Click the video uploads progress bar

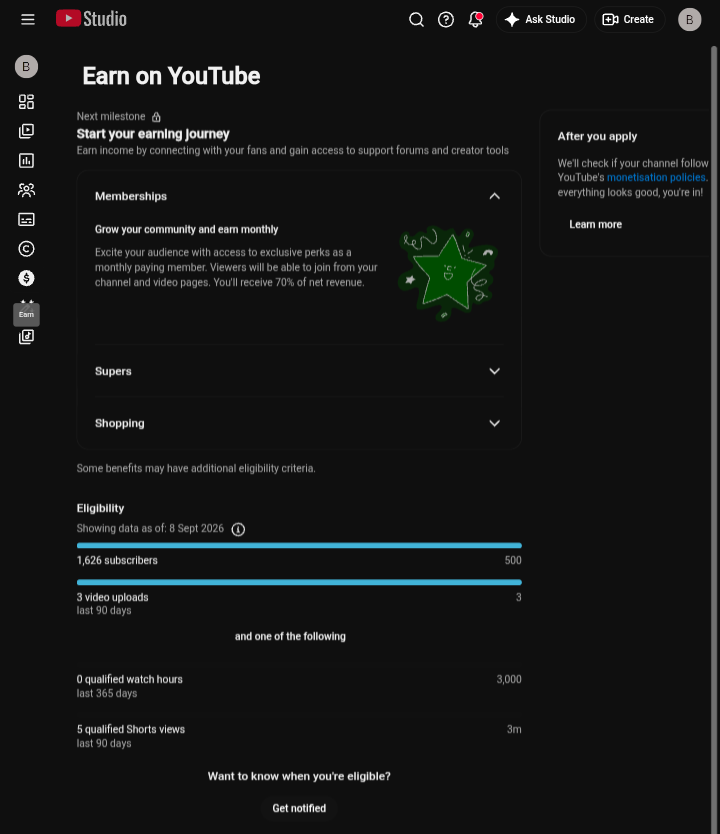tap(299, 582)
